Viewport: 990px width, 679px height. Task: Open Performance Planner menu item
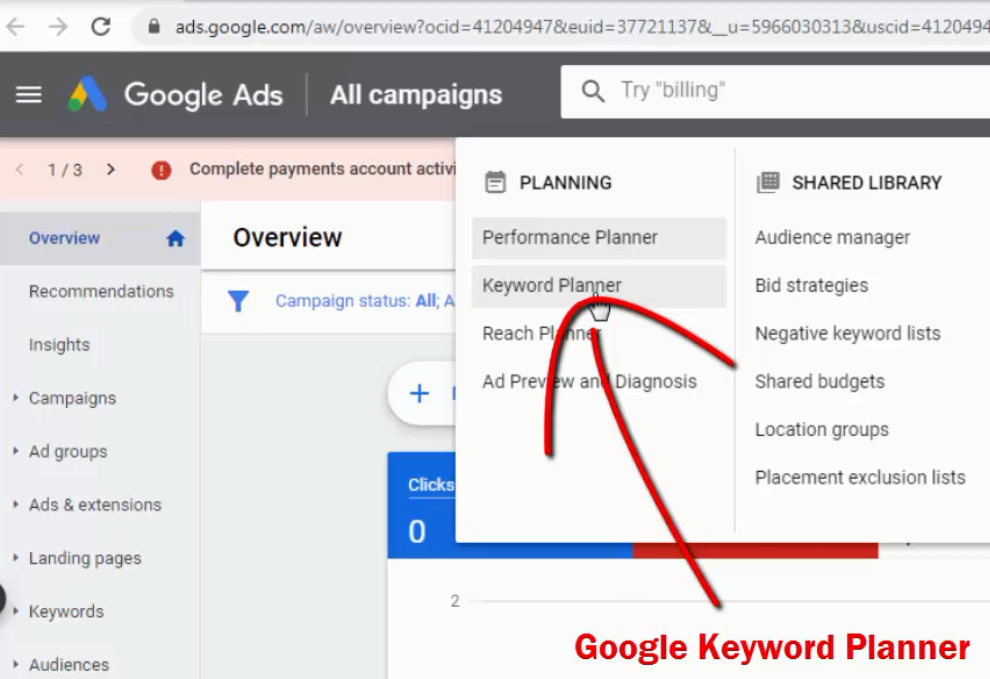pyautogui.click(x=570, y=238)
